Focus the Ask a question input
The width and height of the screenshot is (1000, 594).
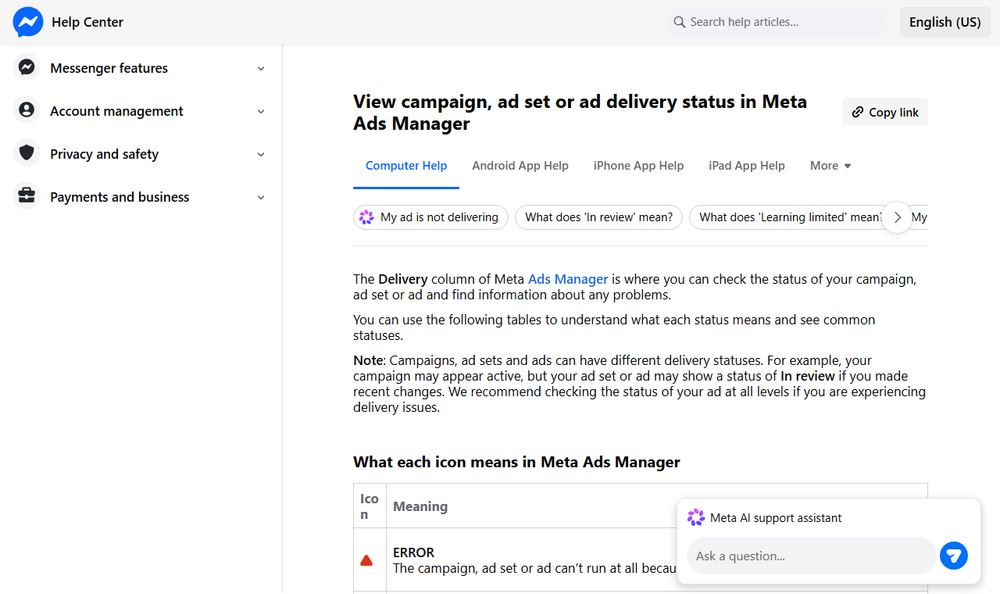pyautogui.click(x=811, y=556)
